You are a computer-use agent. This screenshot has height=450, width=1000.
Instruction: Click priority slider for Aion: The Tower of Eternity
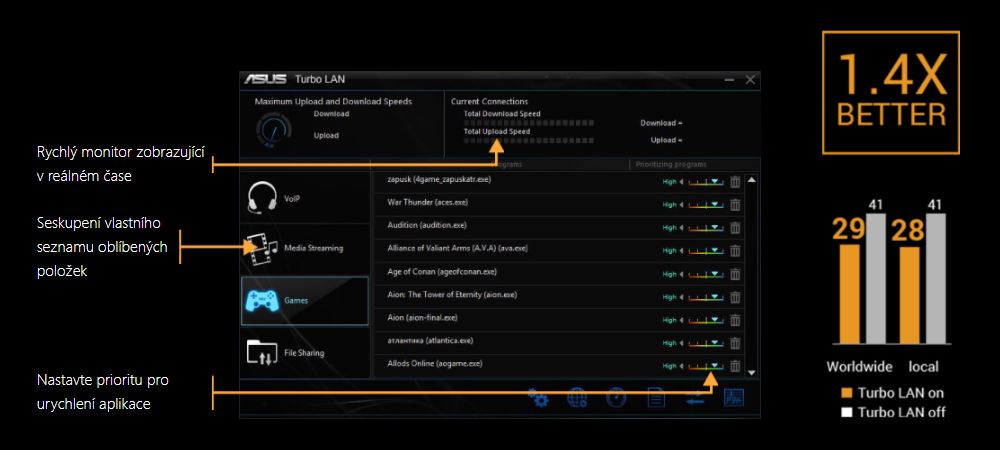coord(705,297)
